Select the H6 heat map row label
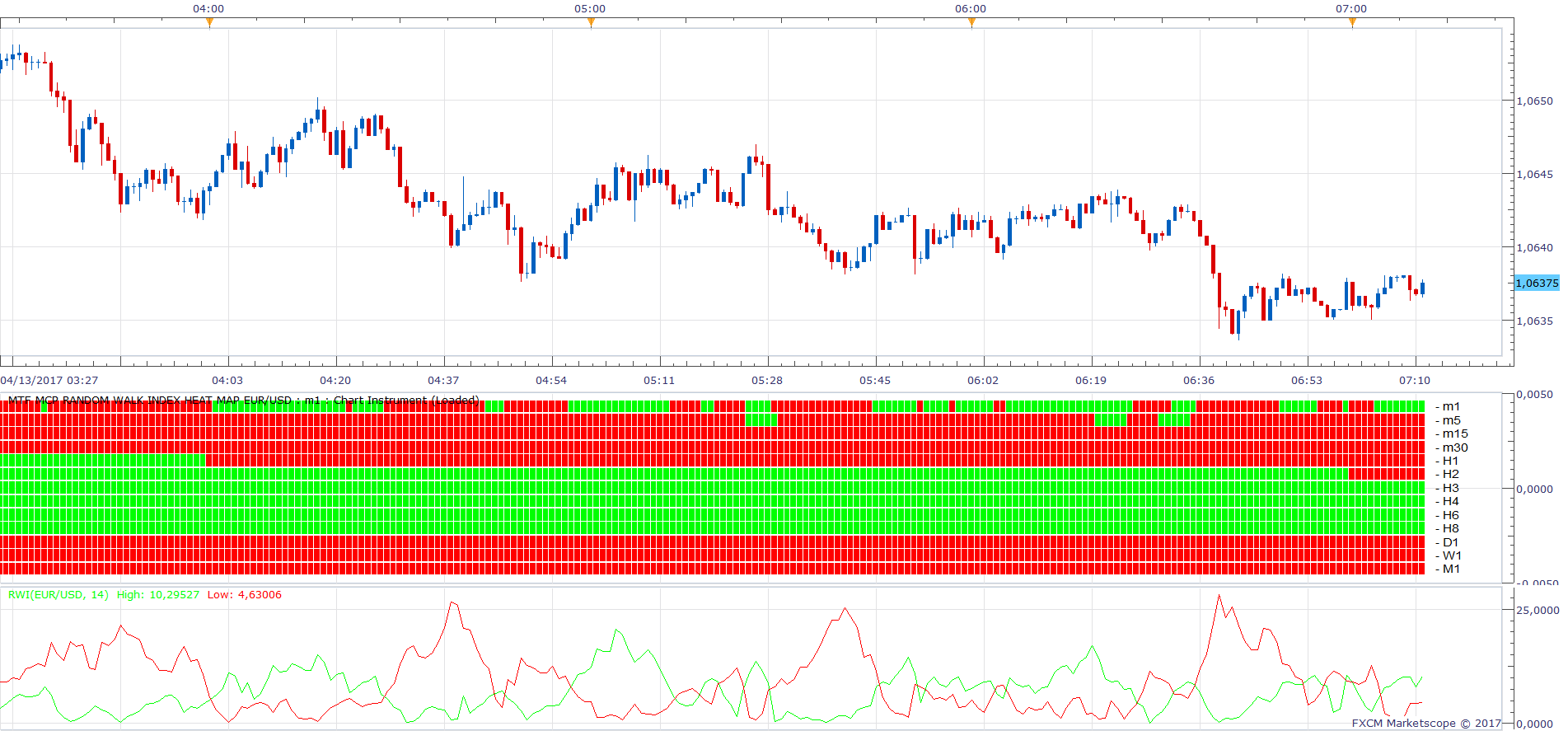 tap(1448, 515)
